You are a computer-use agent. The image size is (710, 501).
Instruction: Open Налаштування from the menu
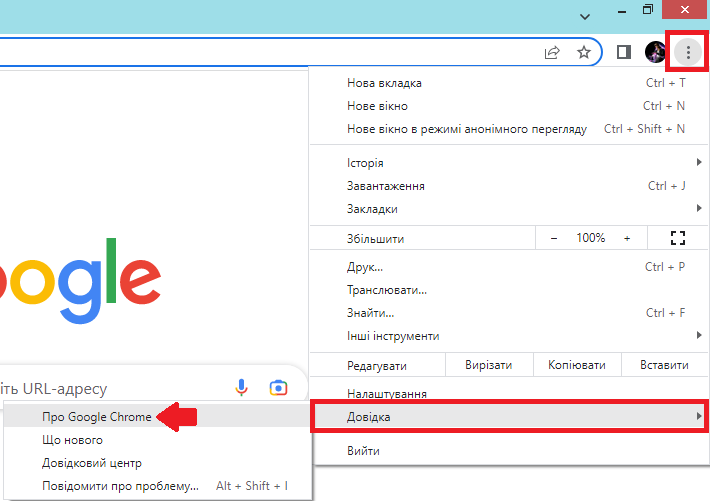pyautogui.click(x=387, y=394)
